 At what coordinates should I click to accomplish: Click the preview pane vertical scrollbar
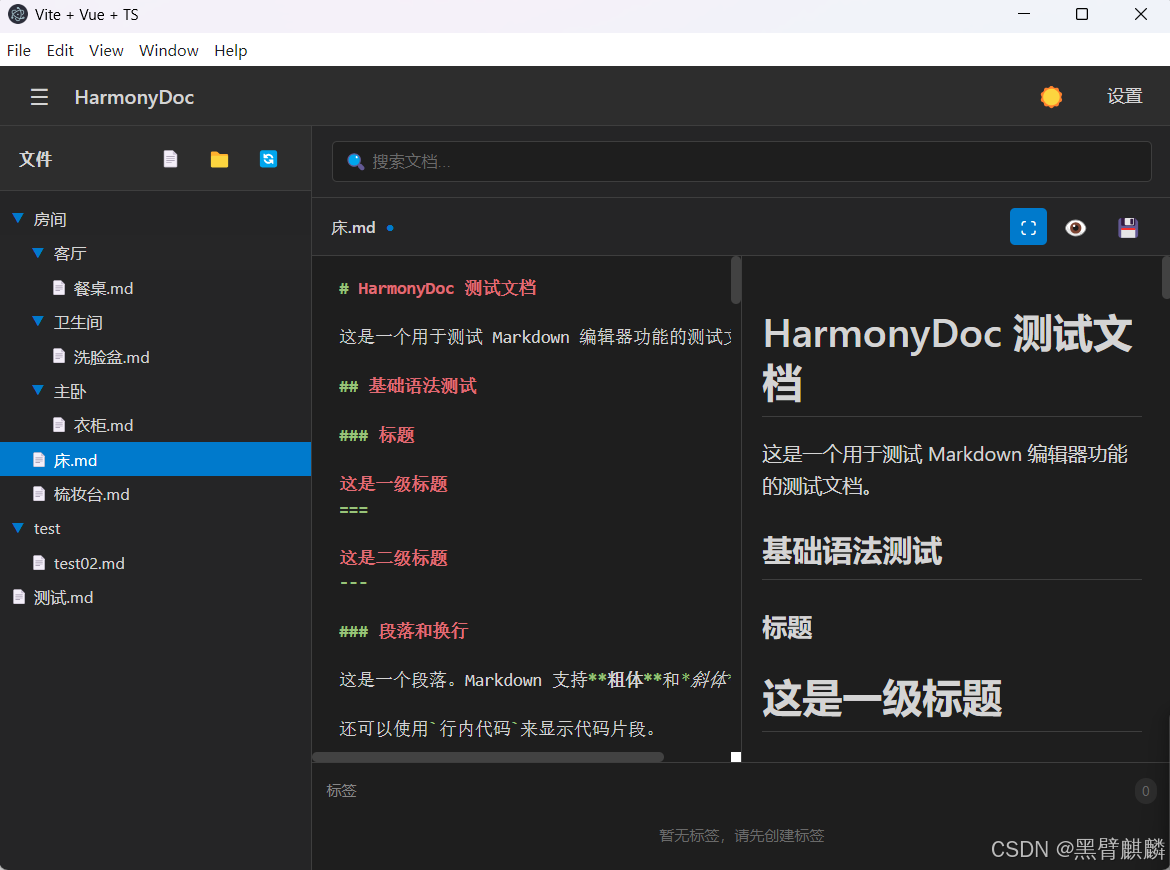(1166, 278)
